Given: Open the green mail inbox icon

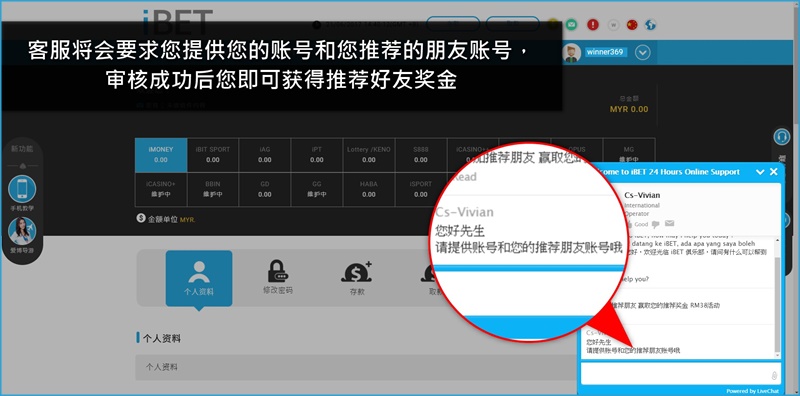Looking at the screenshot, I should (x=571, y=24).
